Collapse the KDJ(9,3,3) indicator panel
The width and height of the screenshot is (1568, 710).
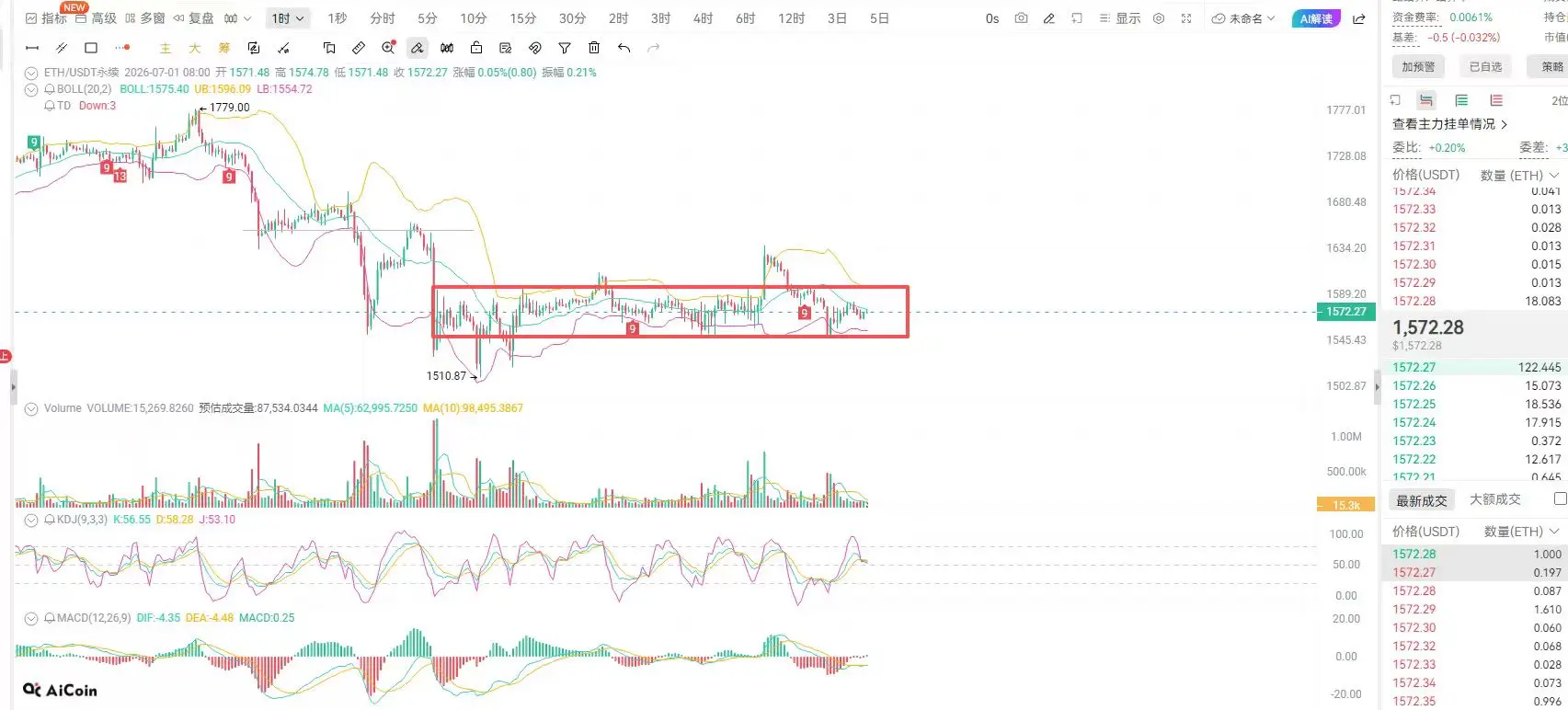coord(31,520)
